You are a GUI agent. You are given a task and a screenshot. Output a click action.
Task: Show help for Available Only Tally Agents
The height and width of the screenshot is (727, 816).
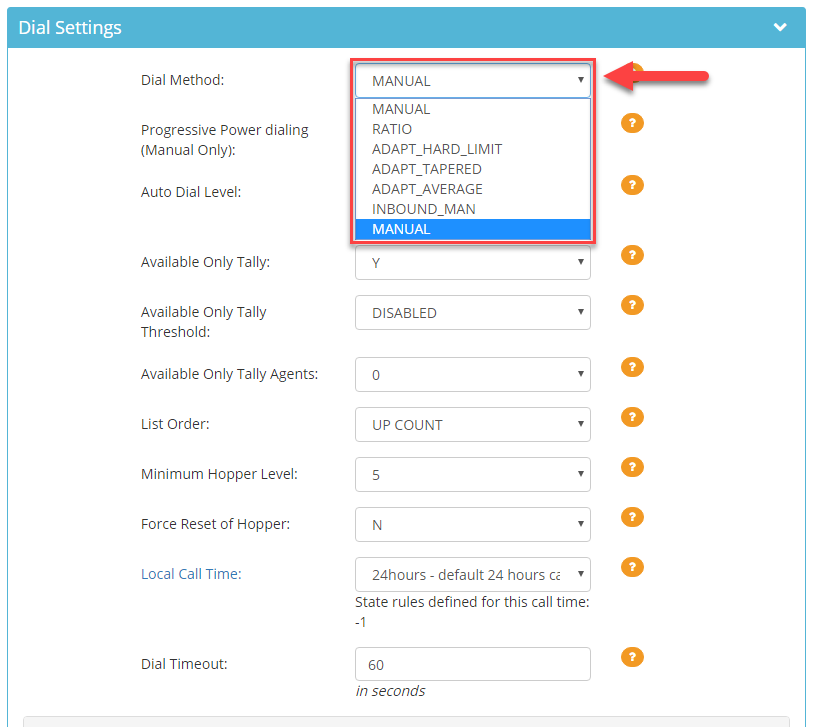pyautogui.click(x=632, y=367)
